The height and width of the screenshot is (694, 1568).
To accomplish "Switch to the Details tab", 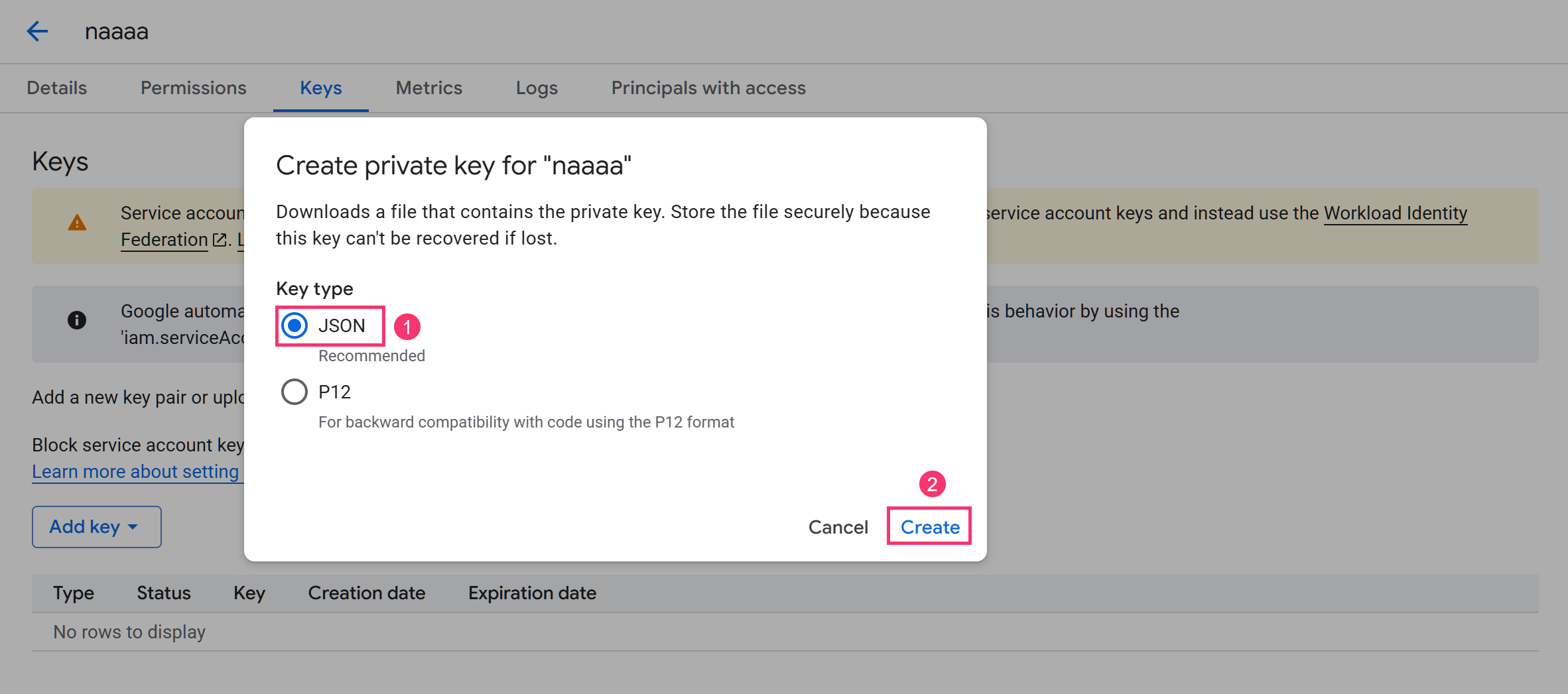I will point(57,87).
